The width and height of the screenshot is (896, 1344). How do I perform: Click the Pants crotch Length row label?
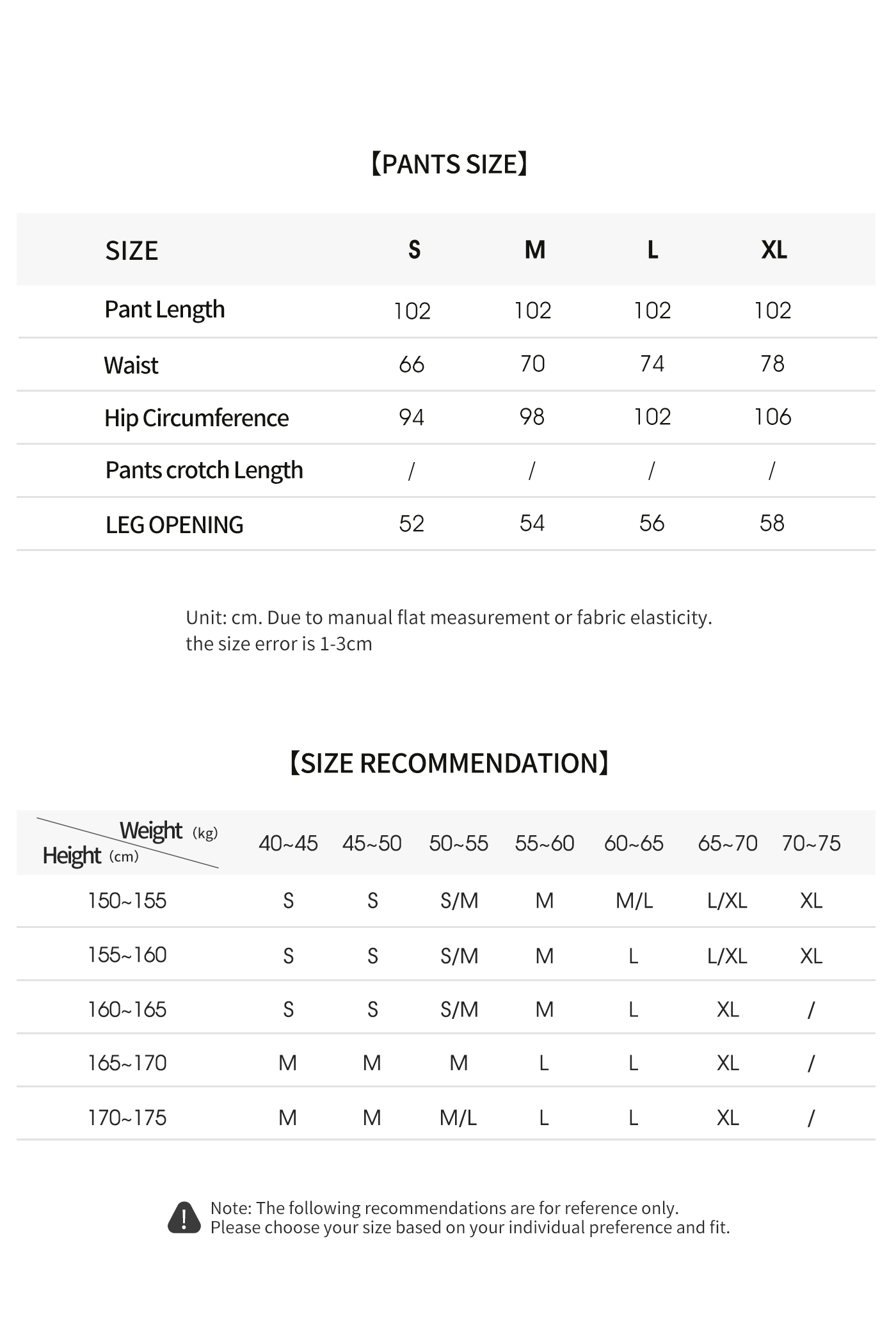tap(204, 470)
